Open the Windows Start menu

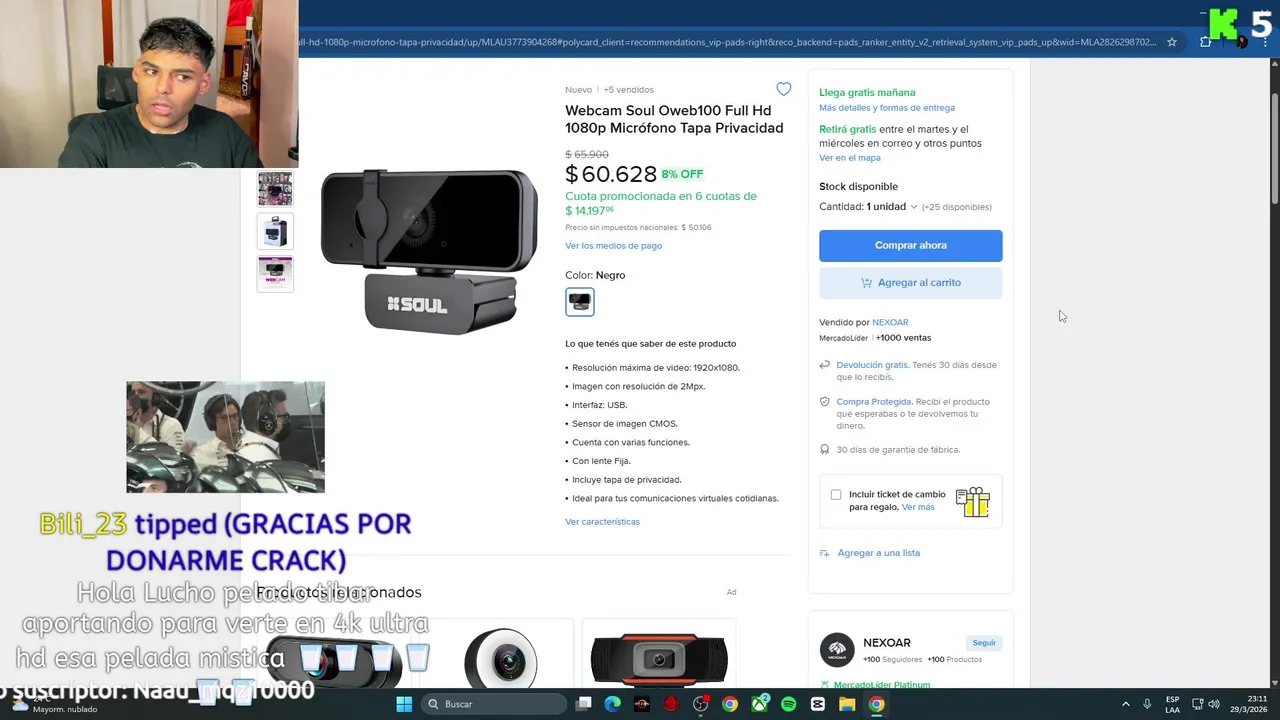(404, 704)
